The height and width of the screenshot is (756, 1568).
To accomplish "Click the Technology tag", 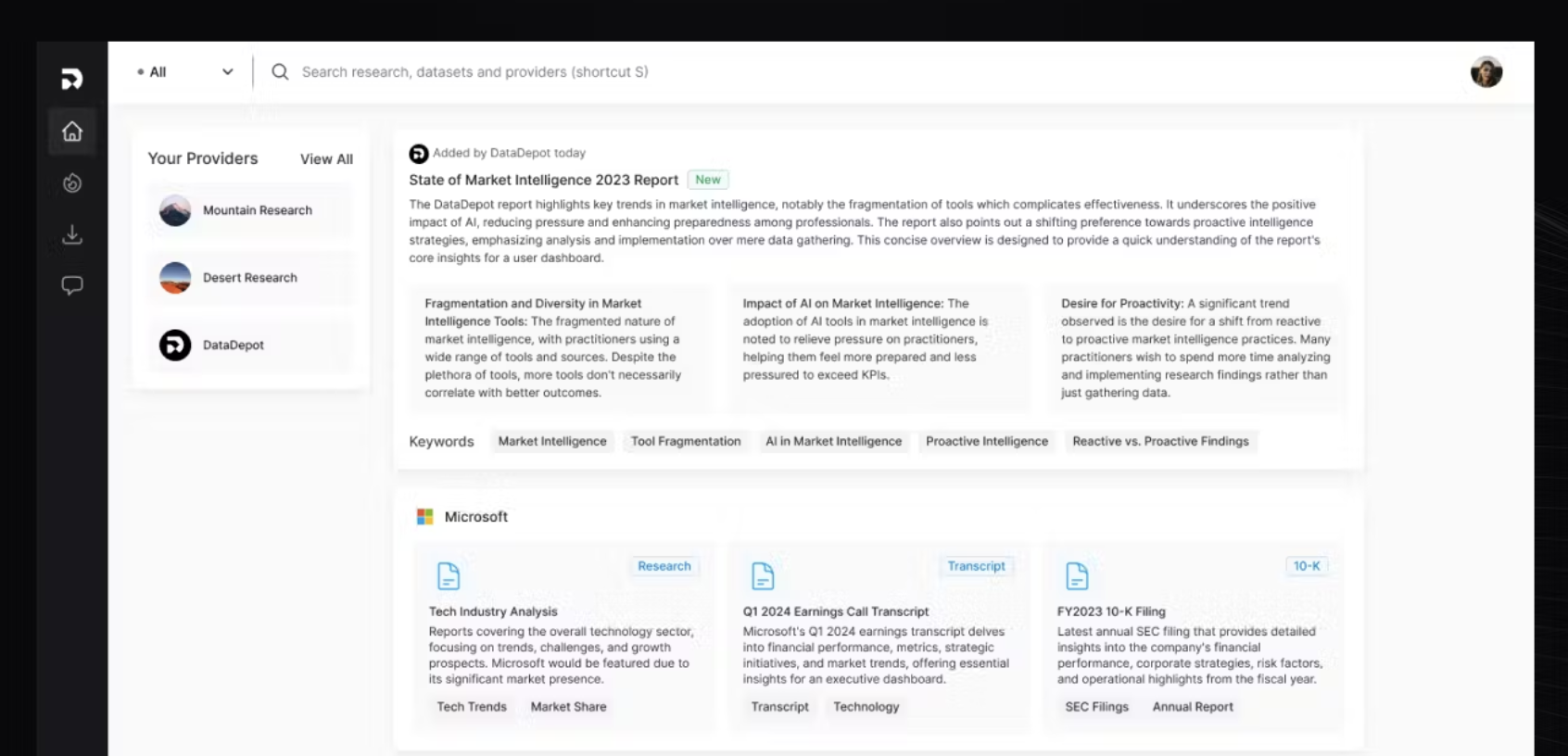I will tap(866, 707).
